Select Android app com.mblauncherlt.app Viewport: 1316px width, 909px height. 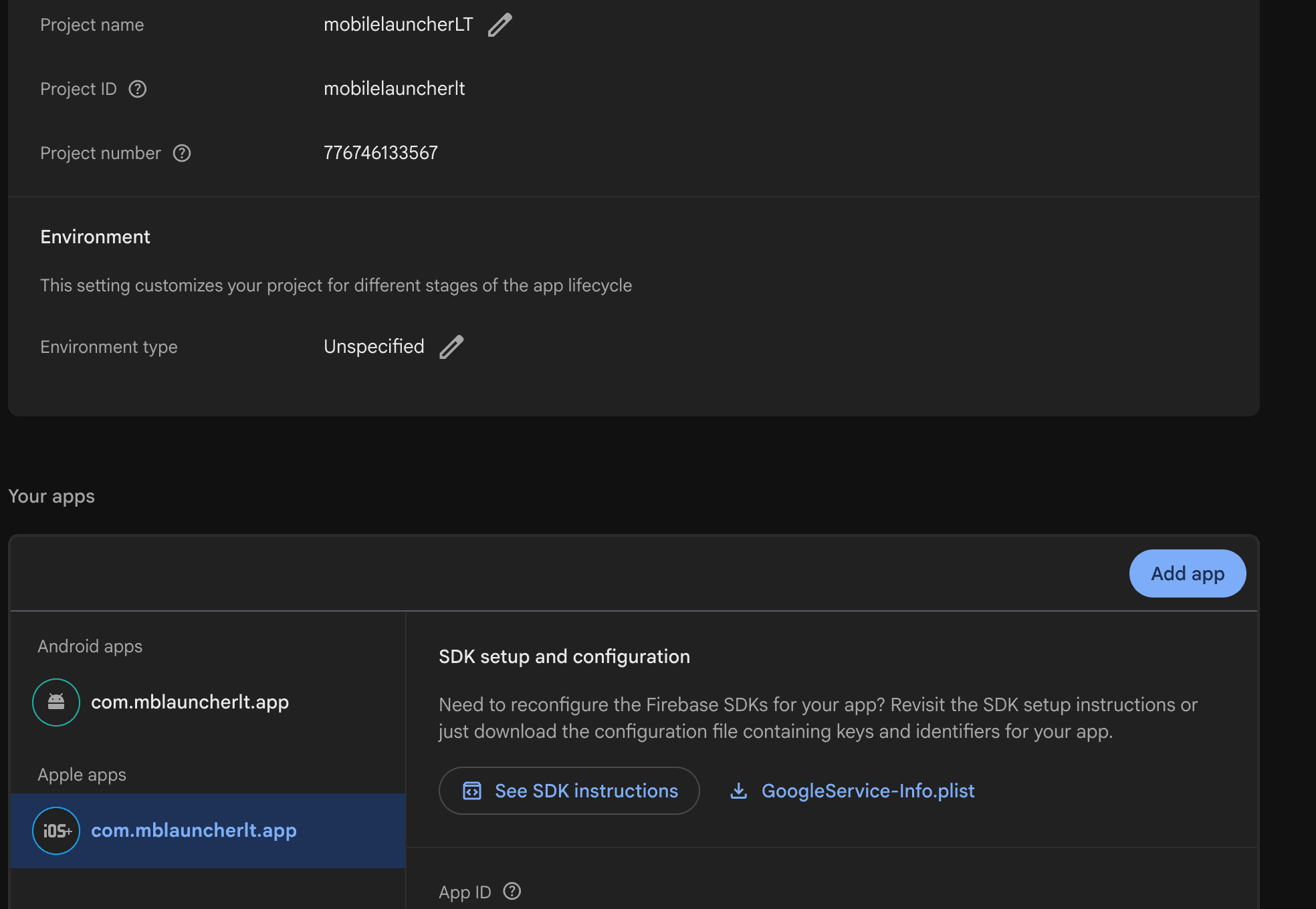point(208,702)
